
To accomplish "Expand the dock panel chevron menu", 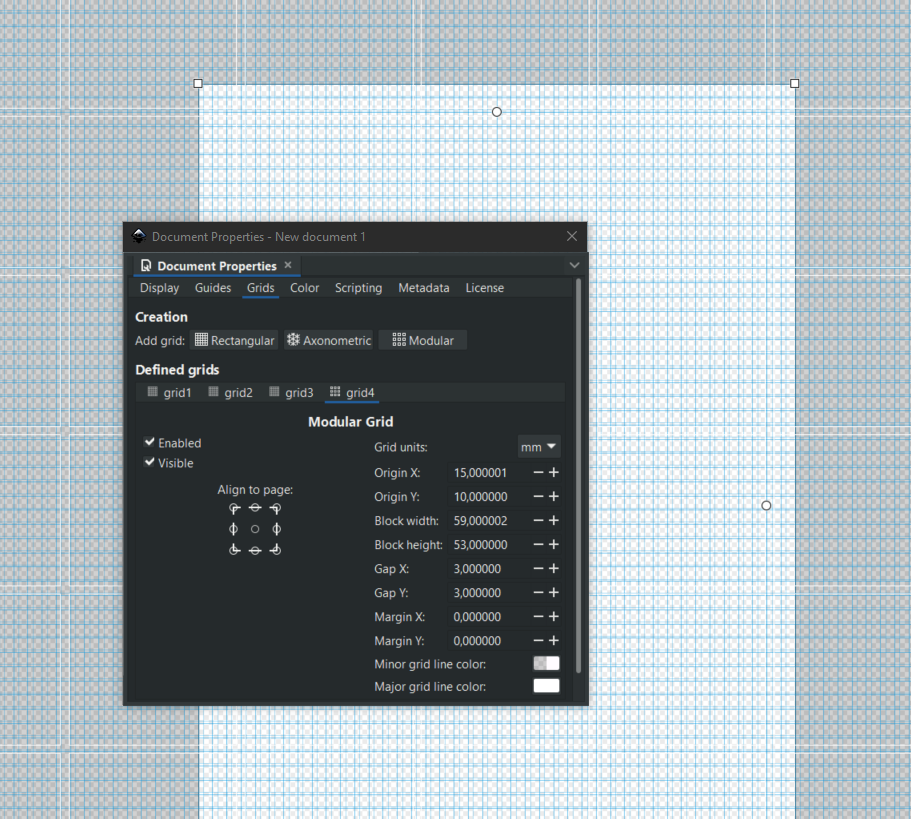I will click(x=574, y=265).
